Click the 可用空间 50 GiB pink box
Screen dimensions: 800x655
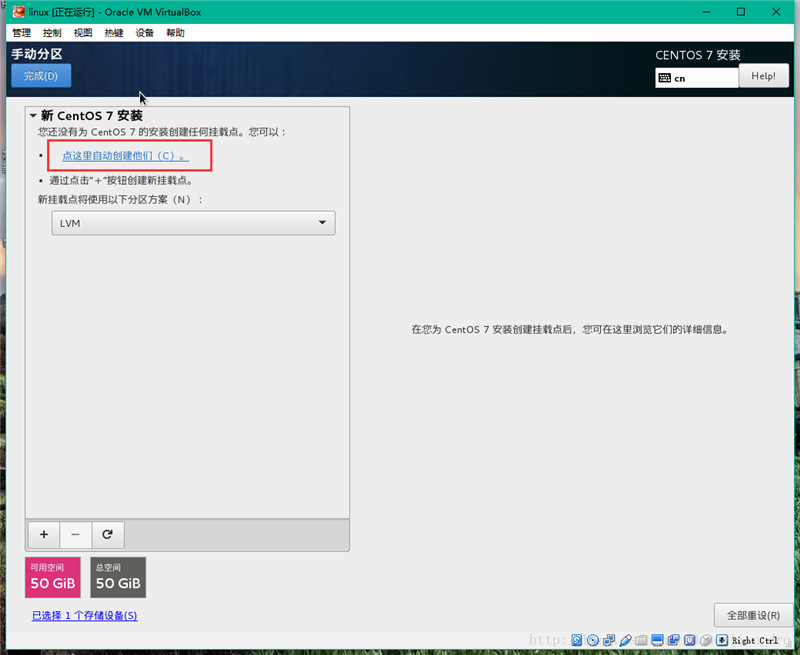pyautogui.click(x=53, y=577)
